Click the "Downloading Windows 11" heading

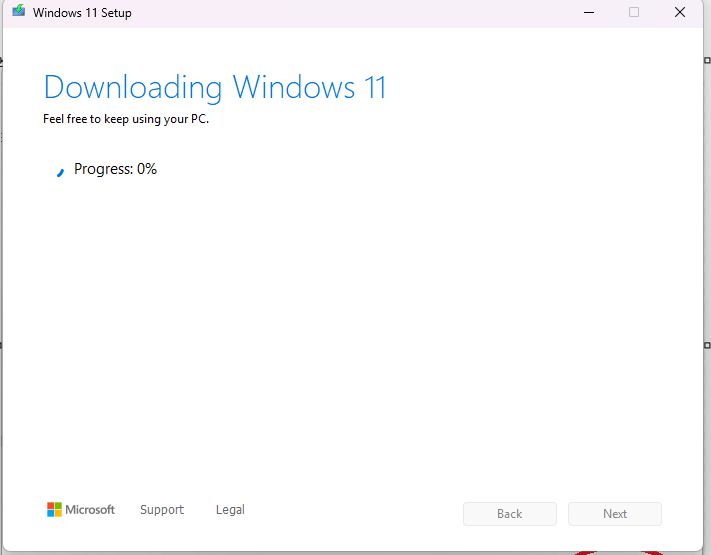[x=214, y=87]
